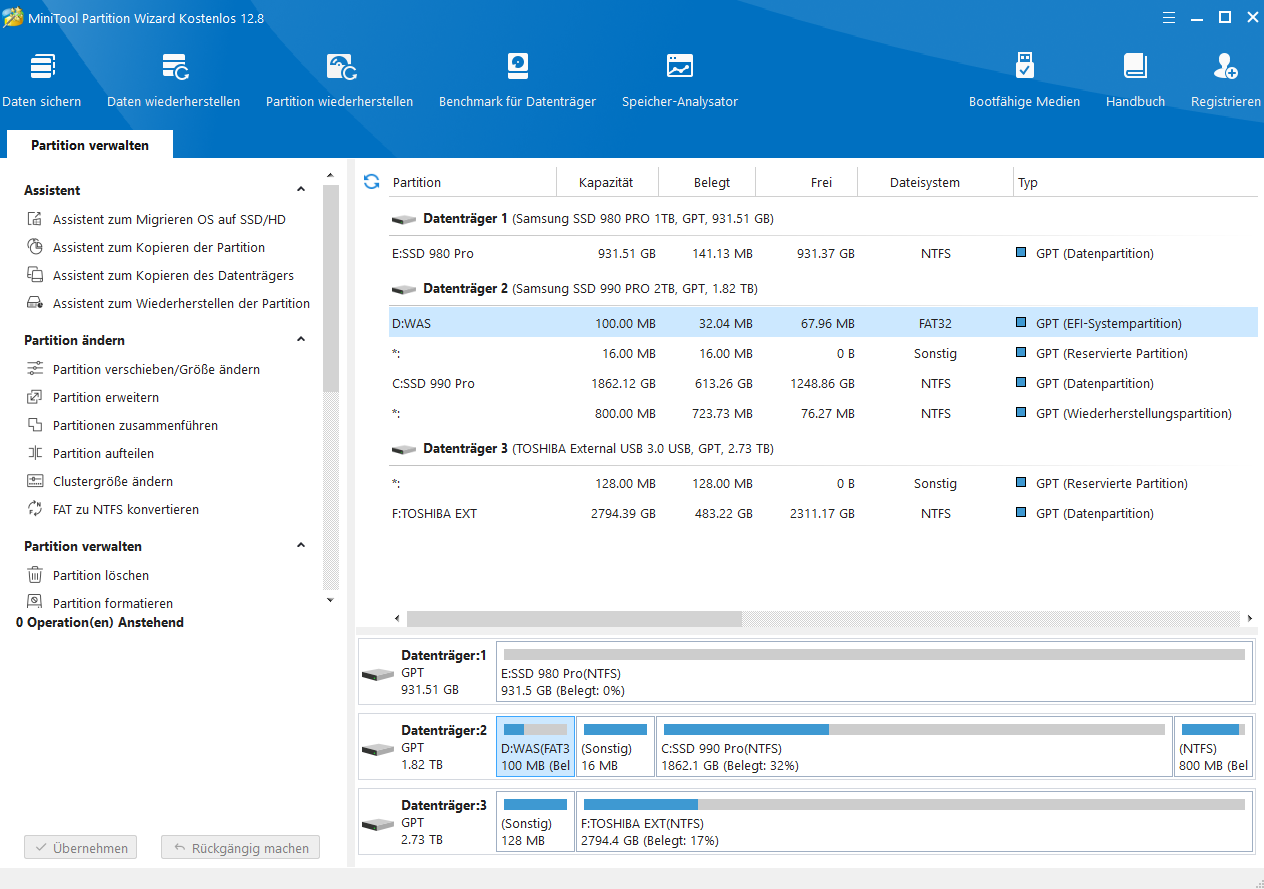The width and height of the screenshot is (1264, 889).
Task: Open Speicher-Analysator tool
Action: (x=680, y=80)
